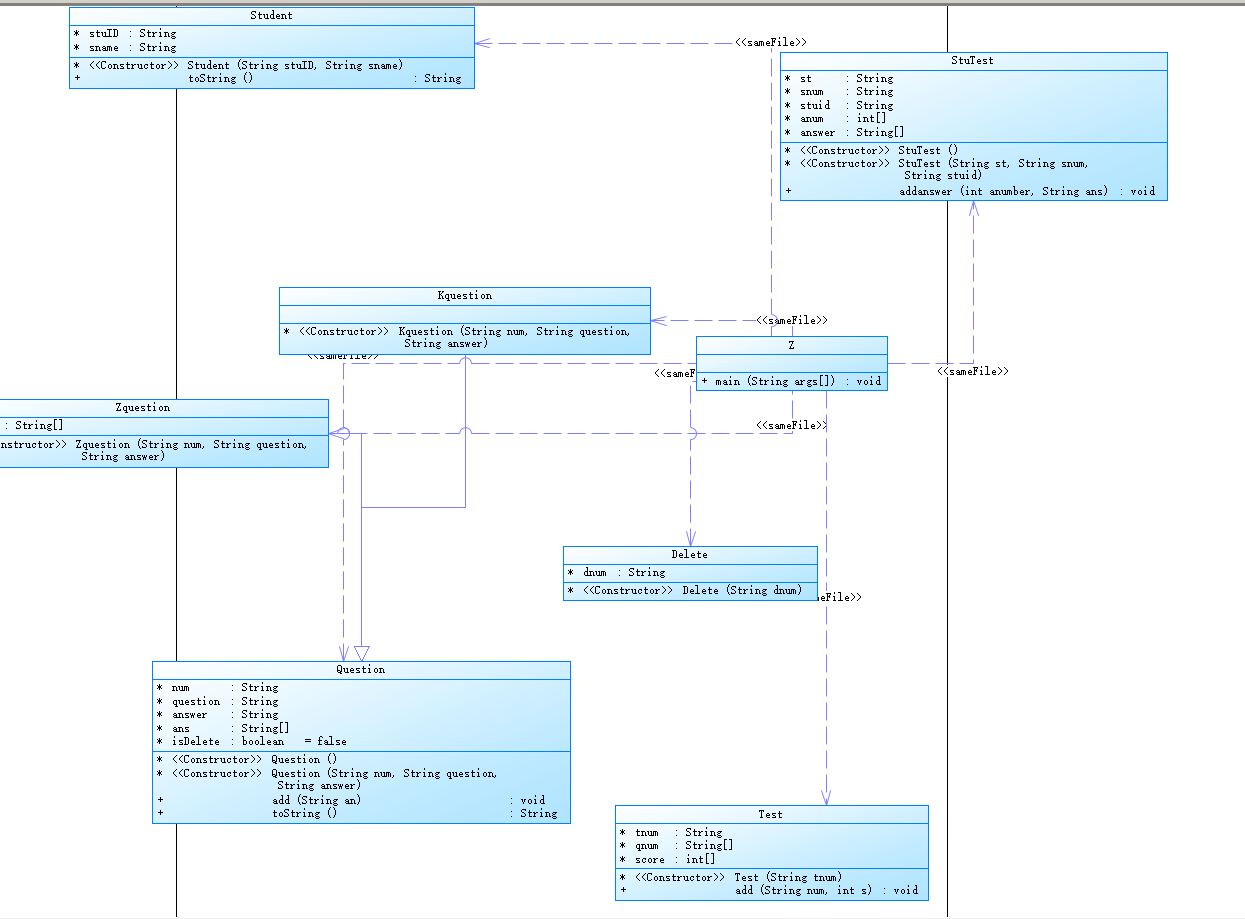1245x919 pixels.
Task: Select the Question class header
Action: [361, 670]
